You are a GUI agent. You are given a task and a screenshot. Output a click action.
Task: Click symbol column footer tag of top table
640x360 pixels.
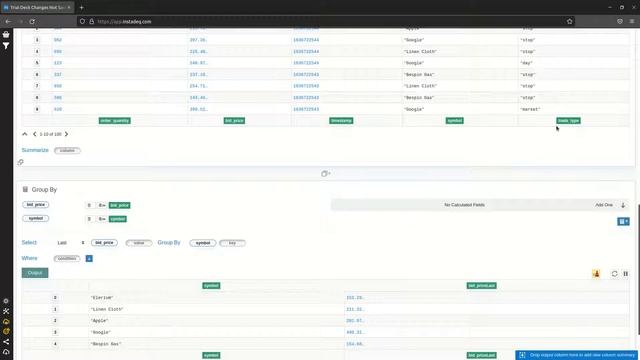tap(454, 121)
